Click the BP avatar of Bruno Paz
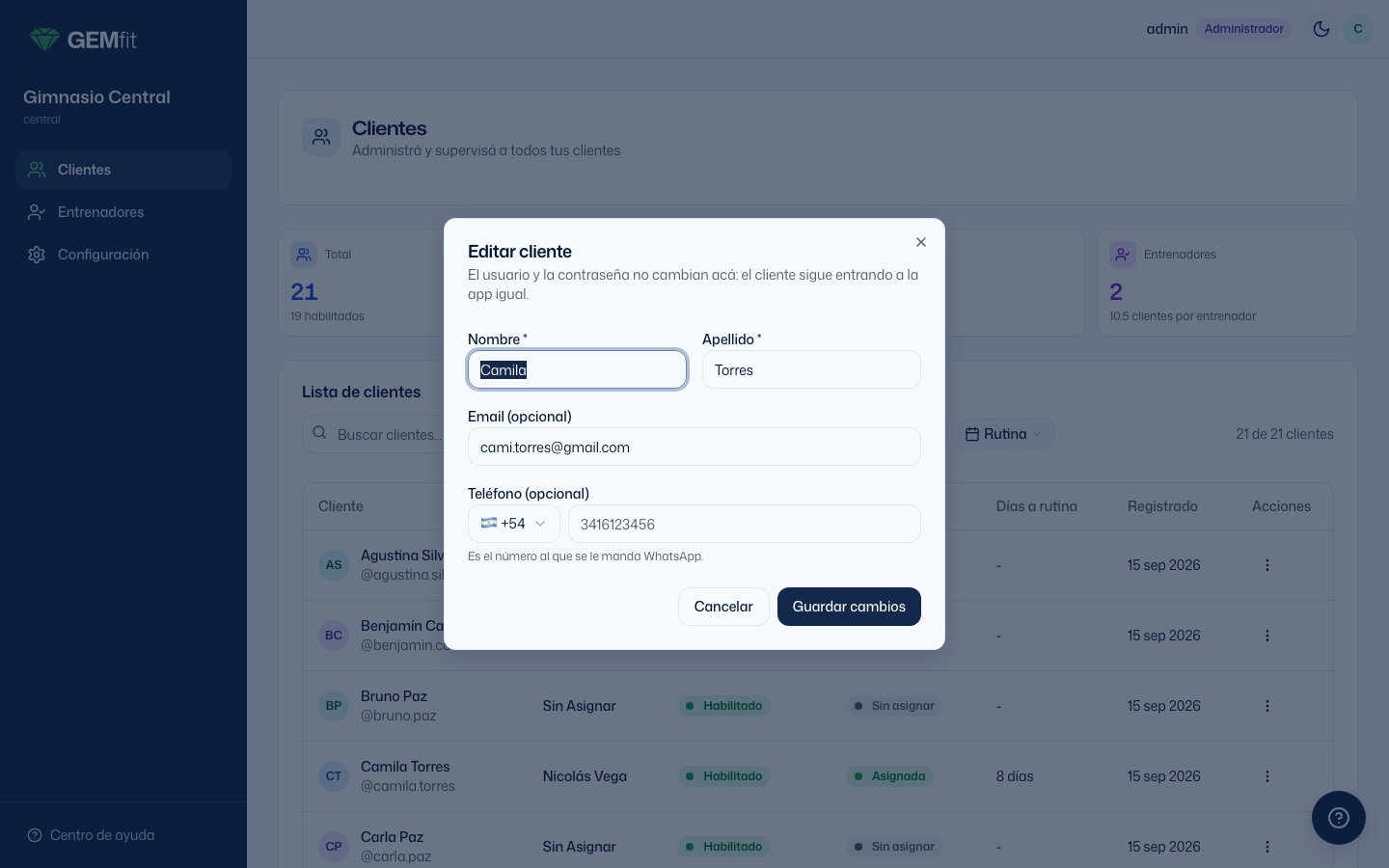The image size is (1389, 868). point(334,706)
